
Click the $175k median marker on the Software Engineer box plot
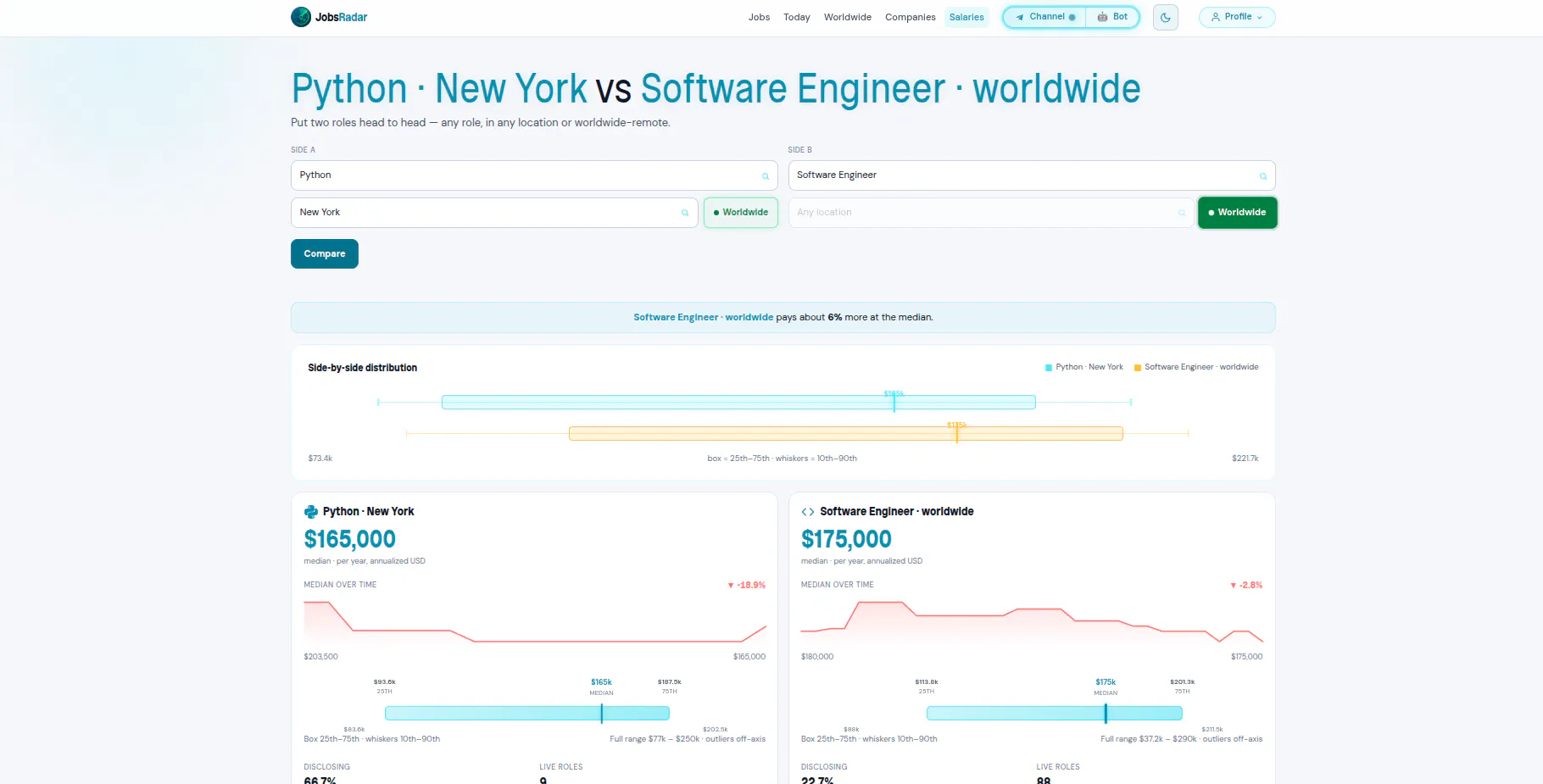[x=1106, y=713]
